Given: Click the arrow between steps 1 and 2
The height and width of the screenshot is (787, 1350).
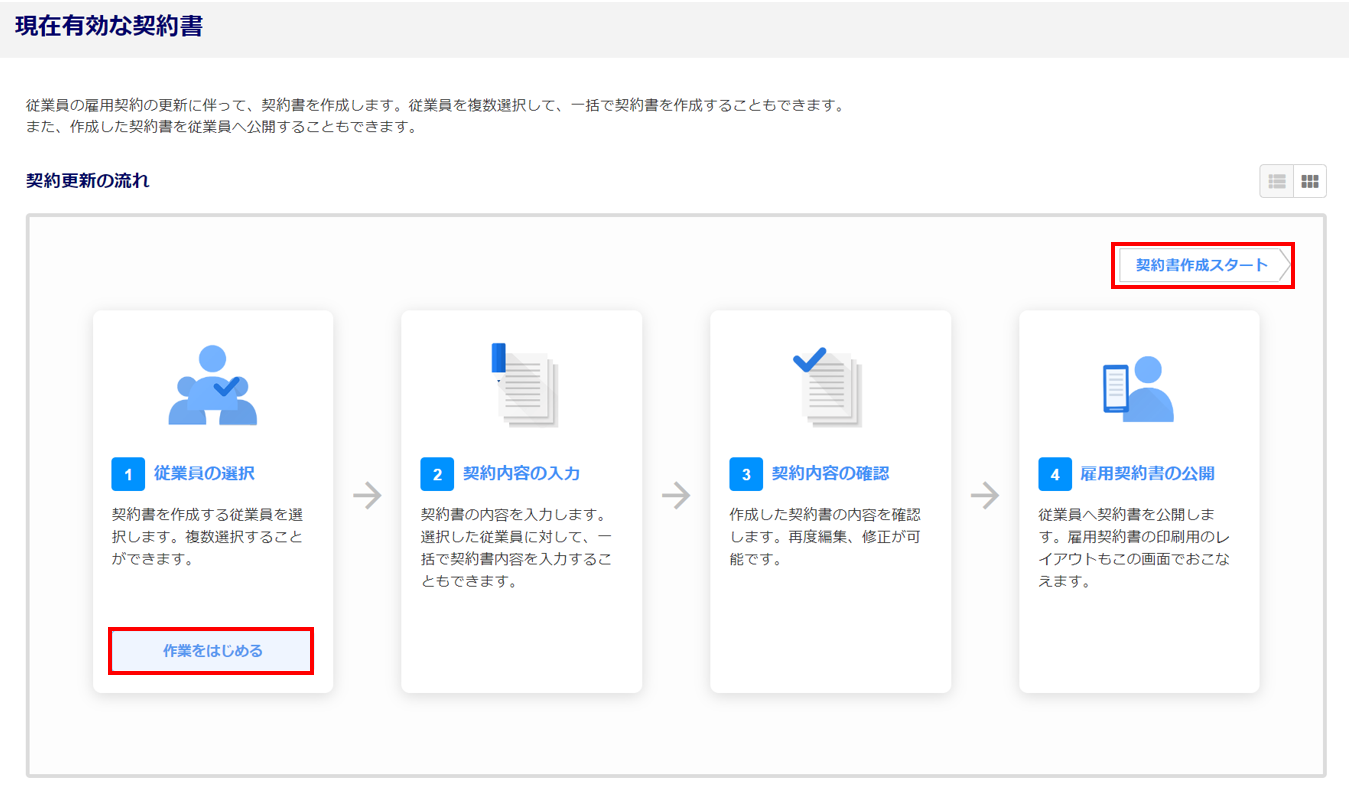Looking at the screenshot, I should point(367,496).
